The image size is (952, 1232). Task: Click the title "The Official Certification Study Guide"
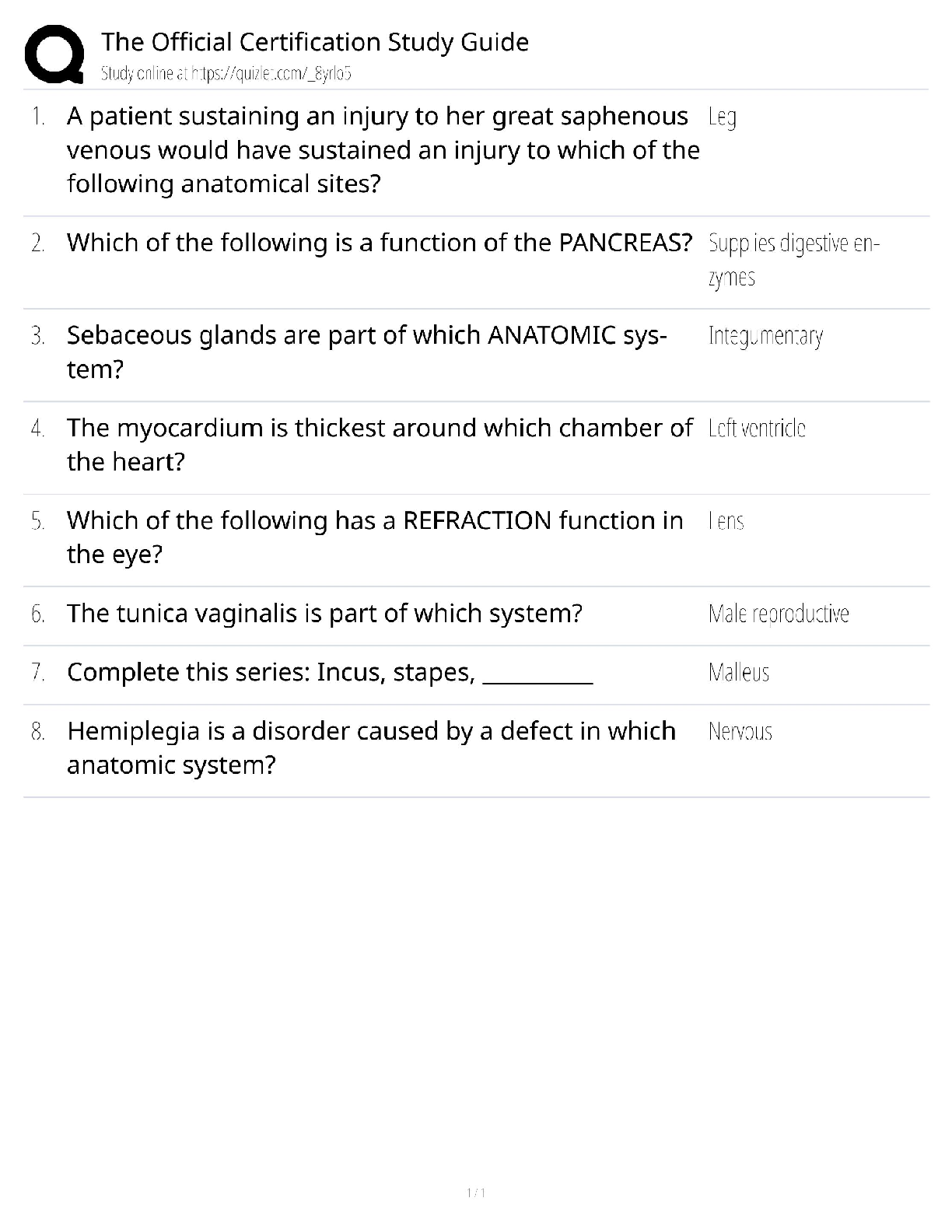coord(315,42)
